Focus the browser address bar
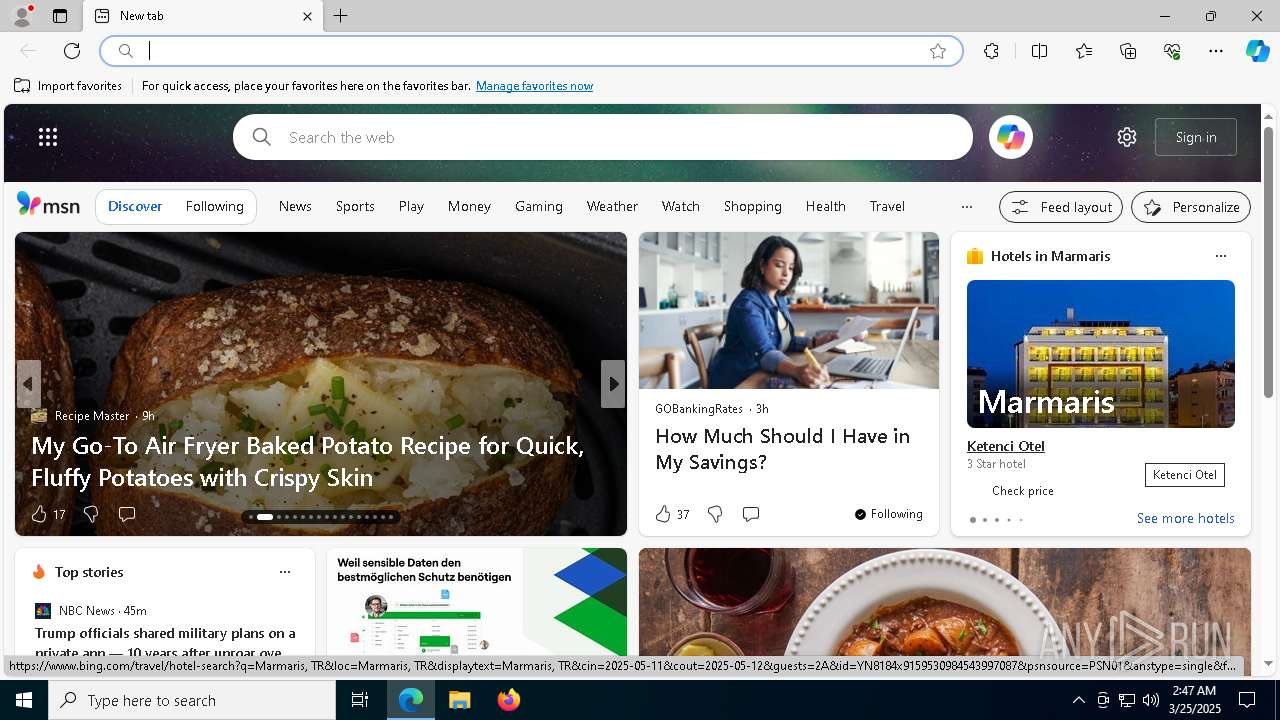Image resolution: width=1280 pixels, height=720 pixels. coord(530,51)
